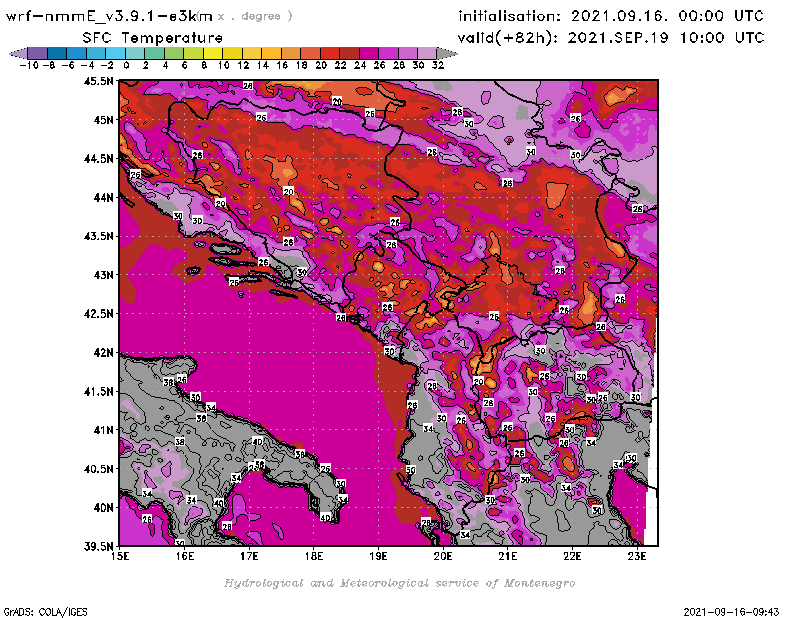
Task: Click the 16E longitude axis label
Action: pyautogui.click(x=184, y=556)
